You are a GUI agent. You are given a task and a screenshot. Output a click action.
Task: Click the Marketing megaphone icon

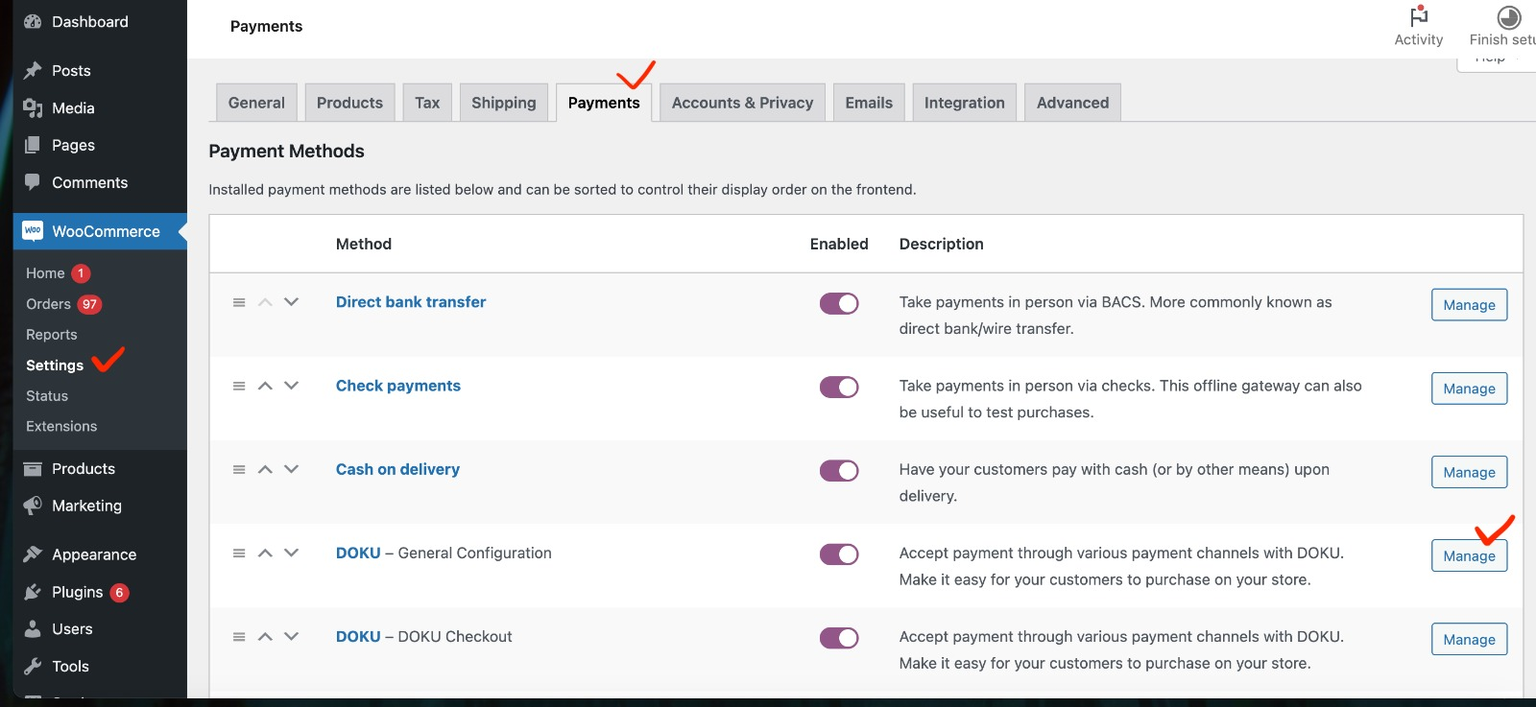click(33, 506)
